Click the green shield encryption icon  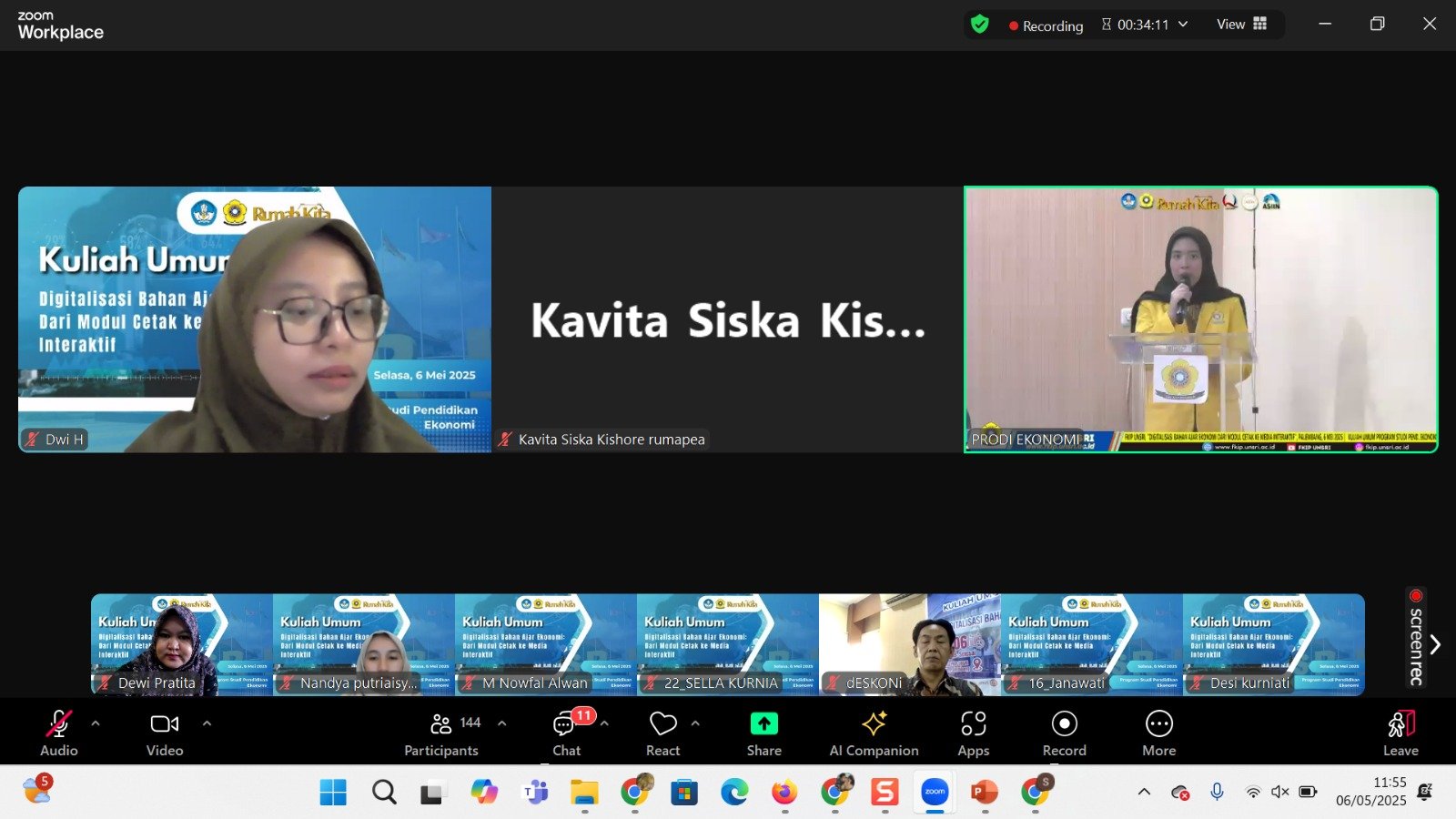point(980,25)
